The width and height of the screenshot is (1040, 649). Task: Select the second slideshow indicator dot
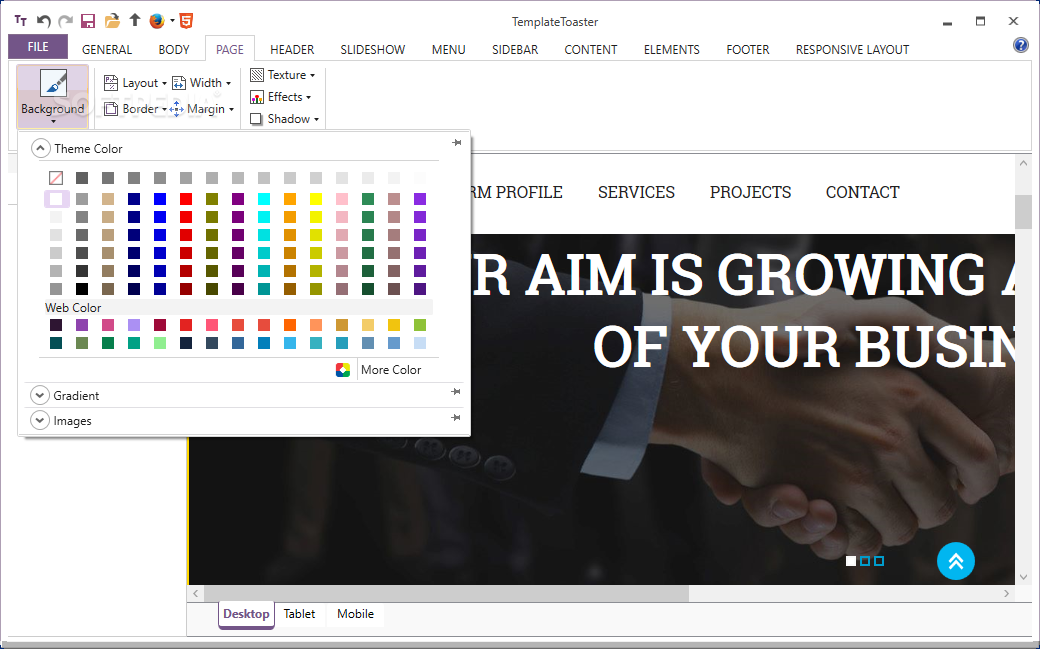(865, 561)
